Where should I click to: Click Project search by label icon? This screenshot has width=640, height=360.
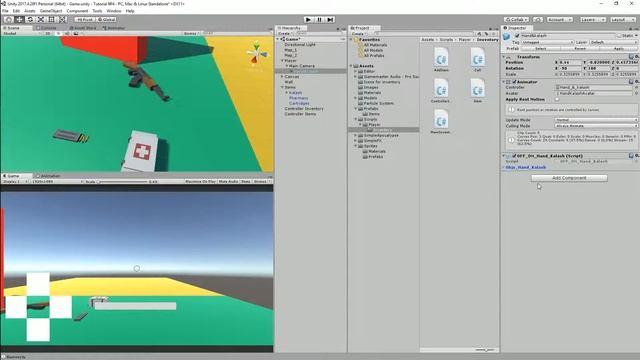[x=486, y=34]
